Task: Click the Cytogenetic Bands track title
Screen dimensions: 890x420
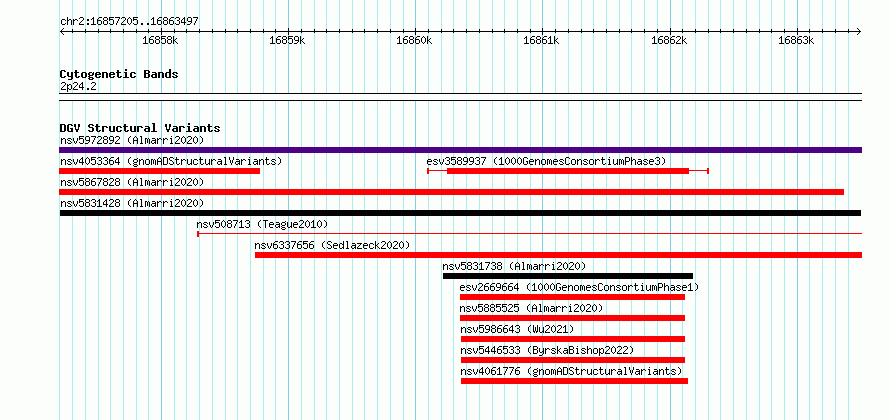Action: point(119,74)
